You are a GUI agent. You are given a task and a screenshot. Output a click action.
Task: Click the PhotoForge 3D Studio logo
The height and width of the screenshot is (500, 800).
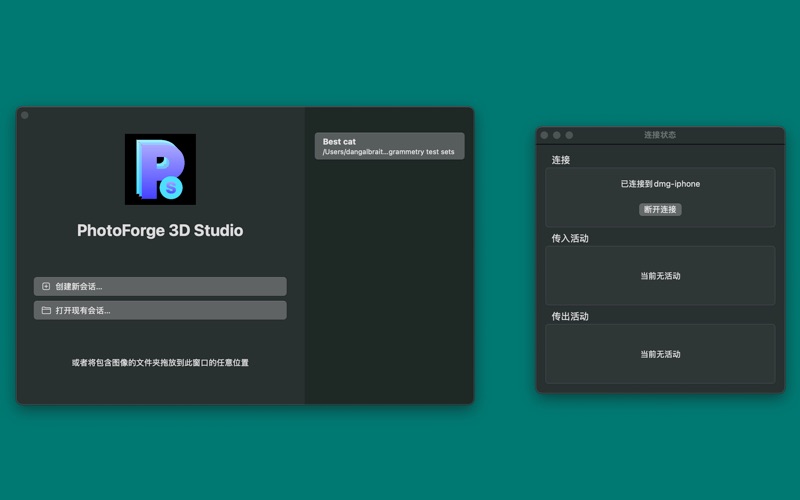point(160,169)
